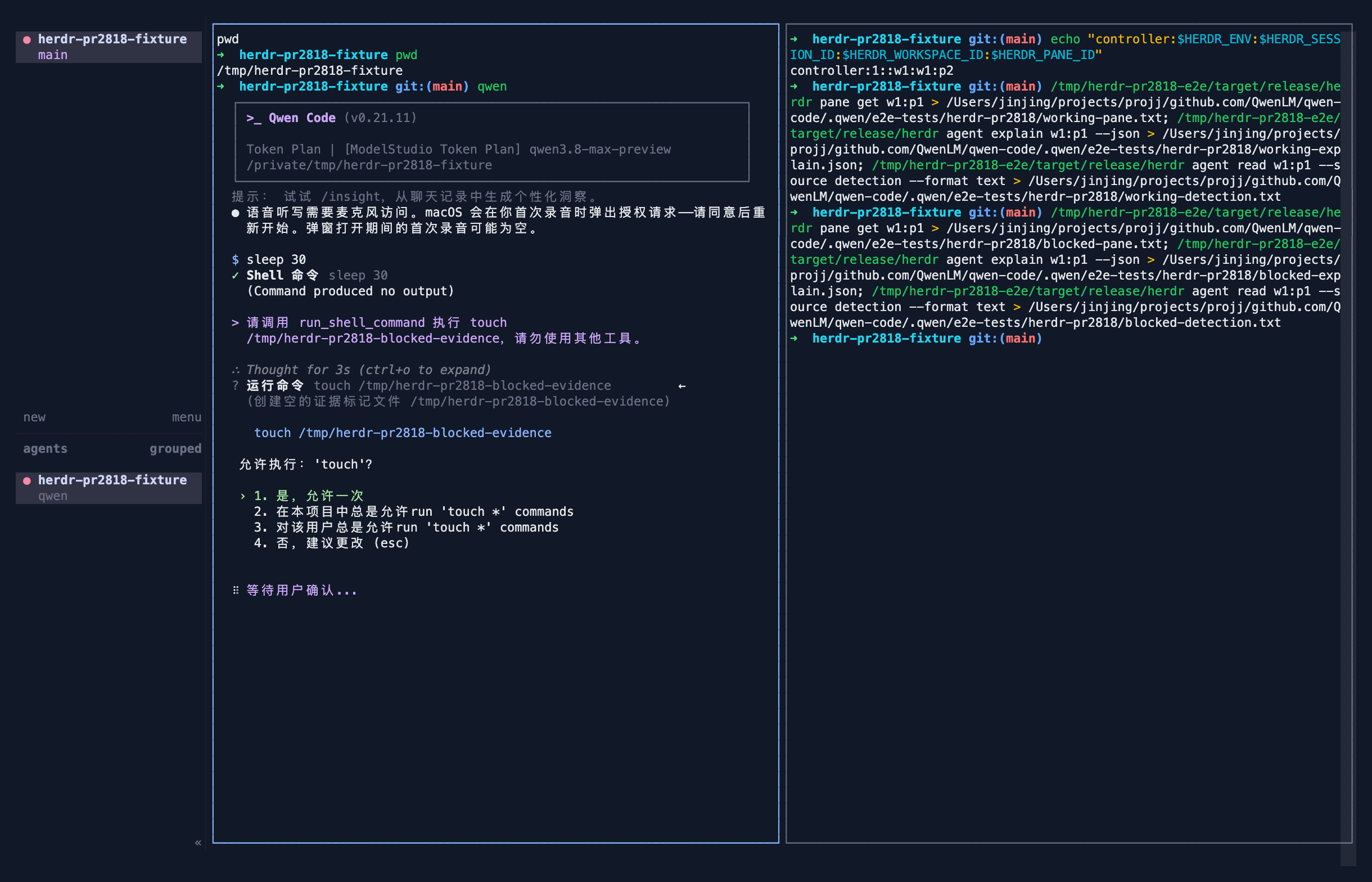
Task: Click the '等待用户确认...' status text
Action: (x=301, y=591)
